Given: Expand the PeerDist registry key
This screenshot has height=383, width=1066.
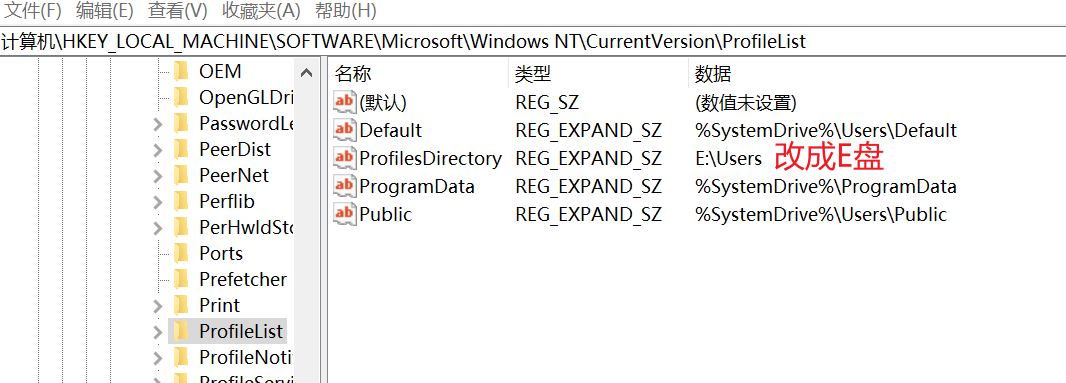Looking at the screenshot, I should coord(158,150).
